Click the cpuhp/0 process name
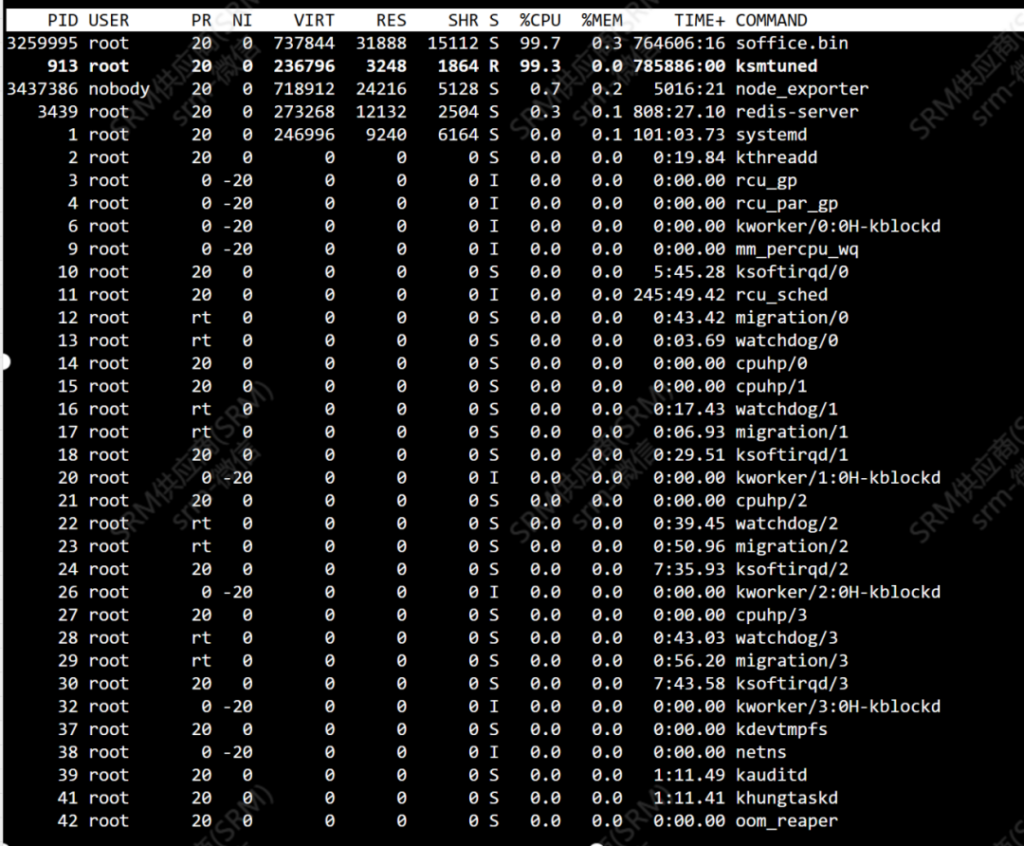 coord(771,363)
